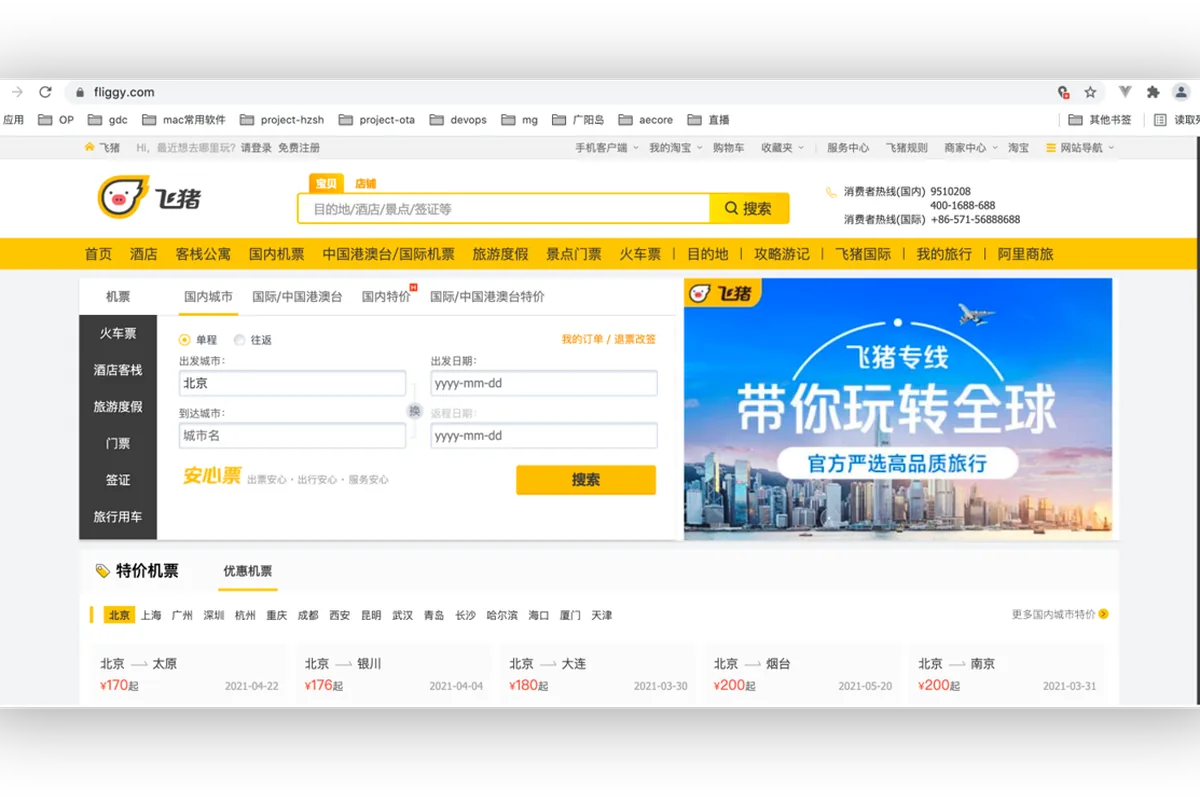Switch to the 国际/中国港澳台 flight tab

tap(297, 297)
